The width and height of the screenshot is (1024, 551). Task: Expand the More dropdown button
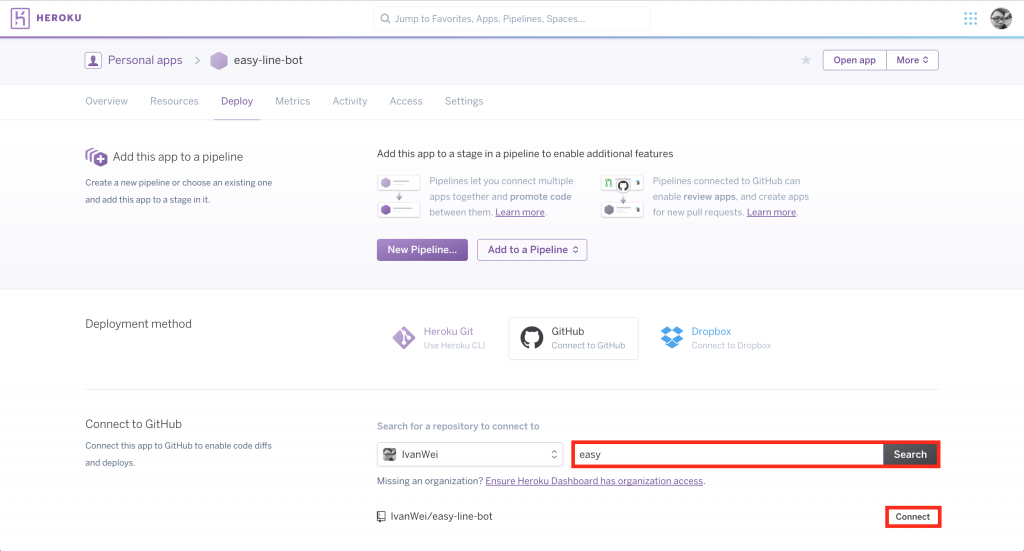(x=912, y=60)
